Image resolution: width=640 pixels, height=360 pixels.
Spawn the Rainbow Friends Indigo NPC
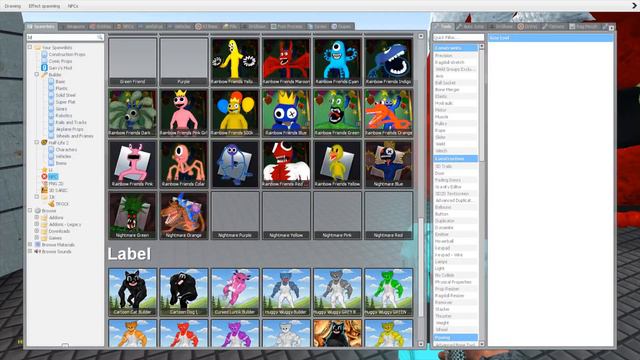[x=388, y=62]
